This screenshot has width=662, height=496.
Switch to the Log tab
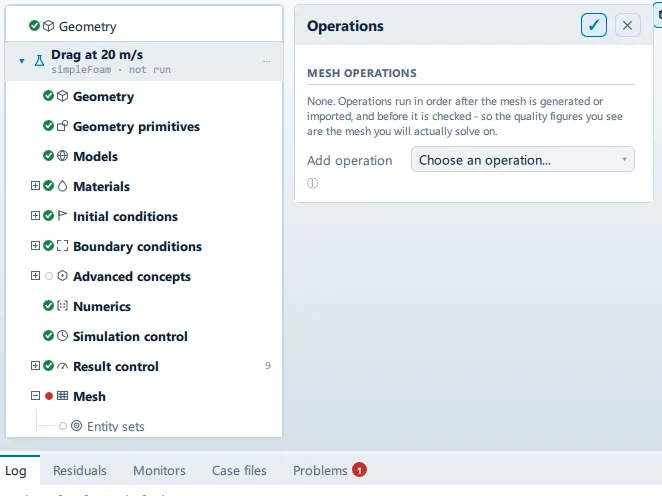click(16, 470)
